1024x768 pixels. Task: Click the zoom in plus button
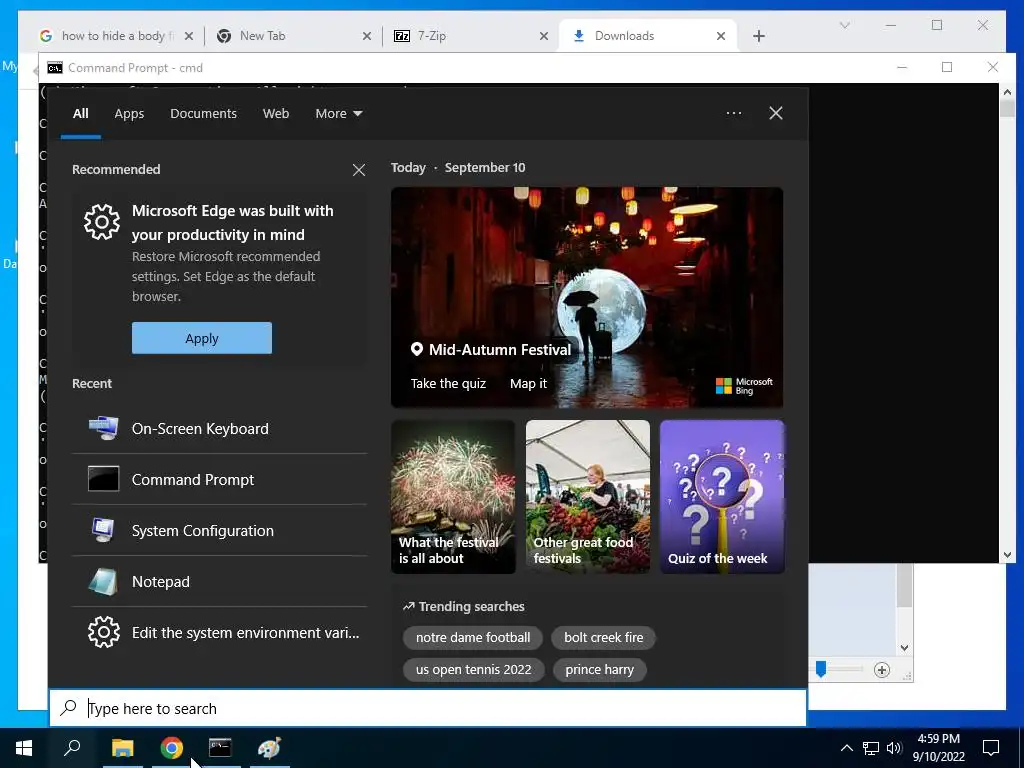coord(882,670)
